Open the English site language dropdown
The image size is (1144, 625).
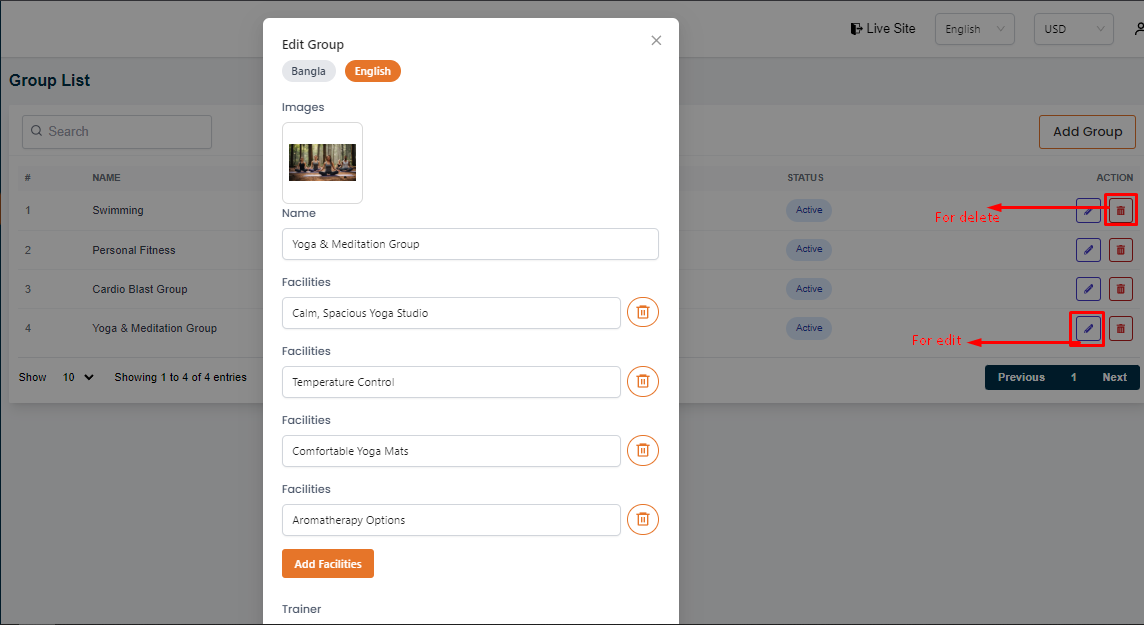(974, 29)
